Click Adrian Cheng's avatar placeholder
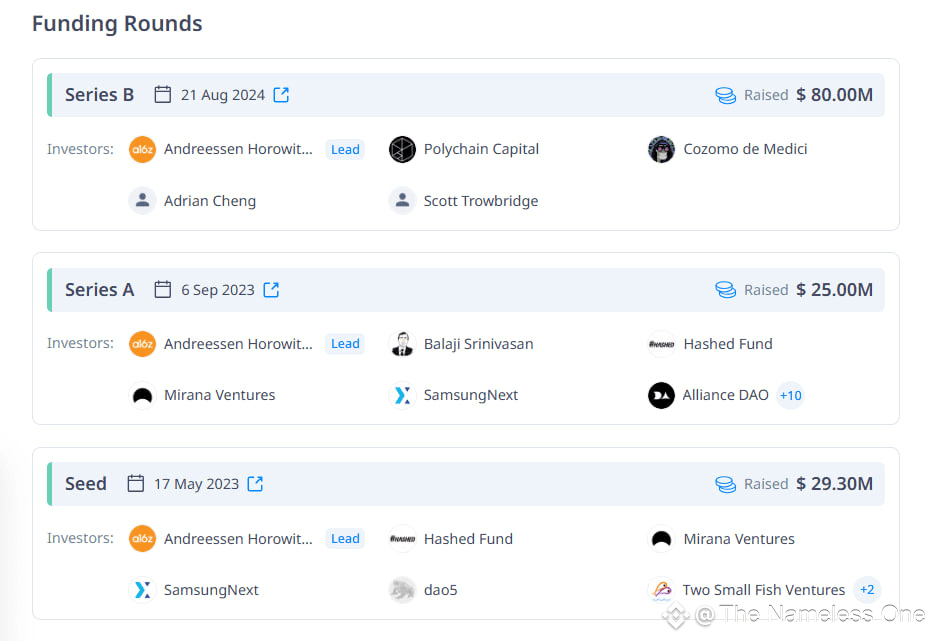 [x=142, y=201]
